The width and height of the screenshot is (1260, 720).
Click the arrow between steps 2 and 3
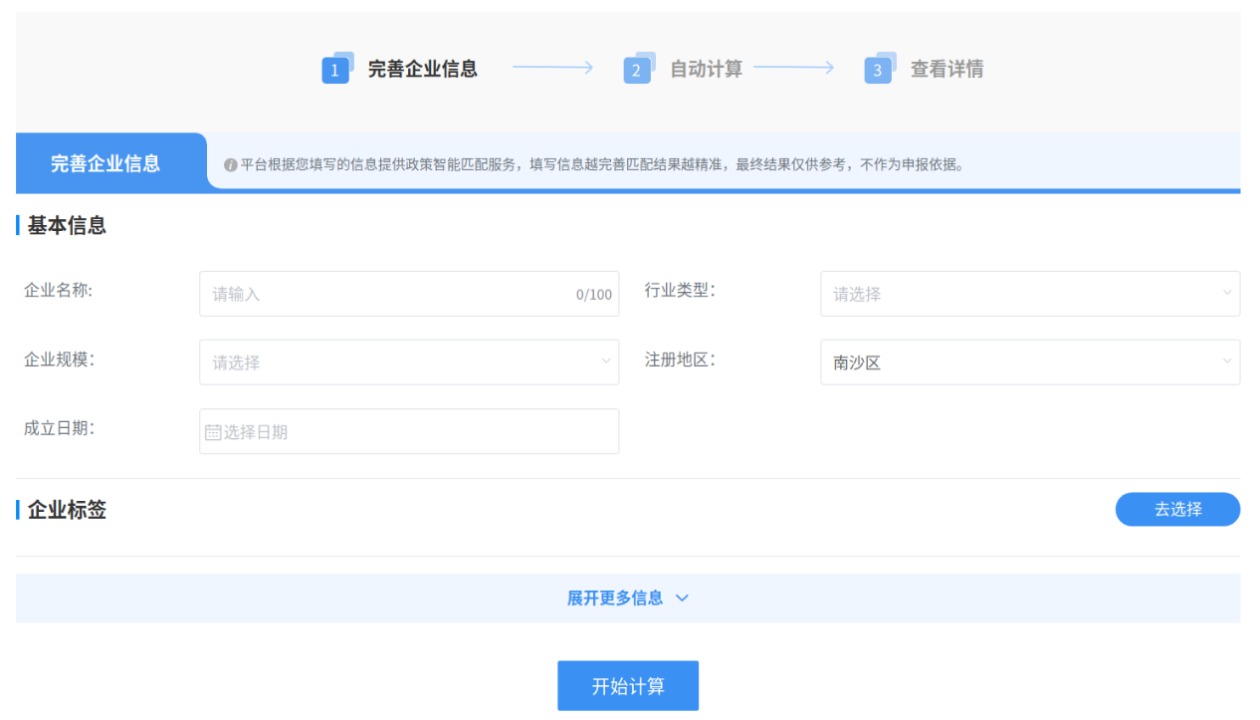[x=794, y=68]
